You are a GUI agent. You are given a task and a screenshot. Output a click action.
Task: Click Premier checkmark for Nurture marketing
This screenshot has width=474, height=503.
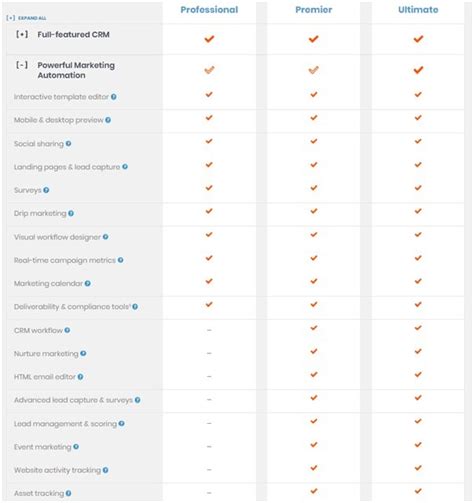(x=314, y=351)
